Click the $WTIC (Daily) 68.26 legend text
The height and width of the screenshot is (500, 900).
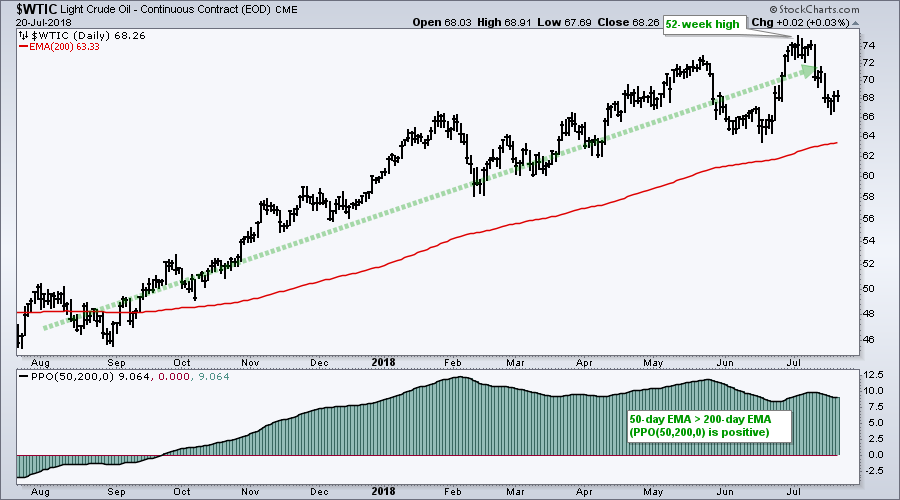tap(88, 36)
